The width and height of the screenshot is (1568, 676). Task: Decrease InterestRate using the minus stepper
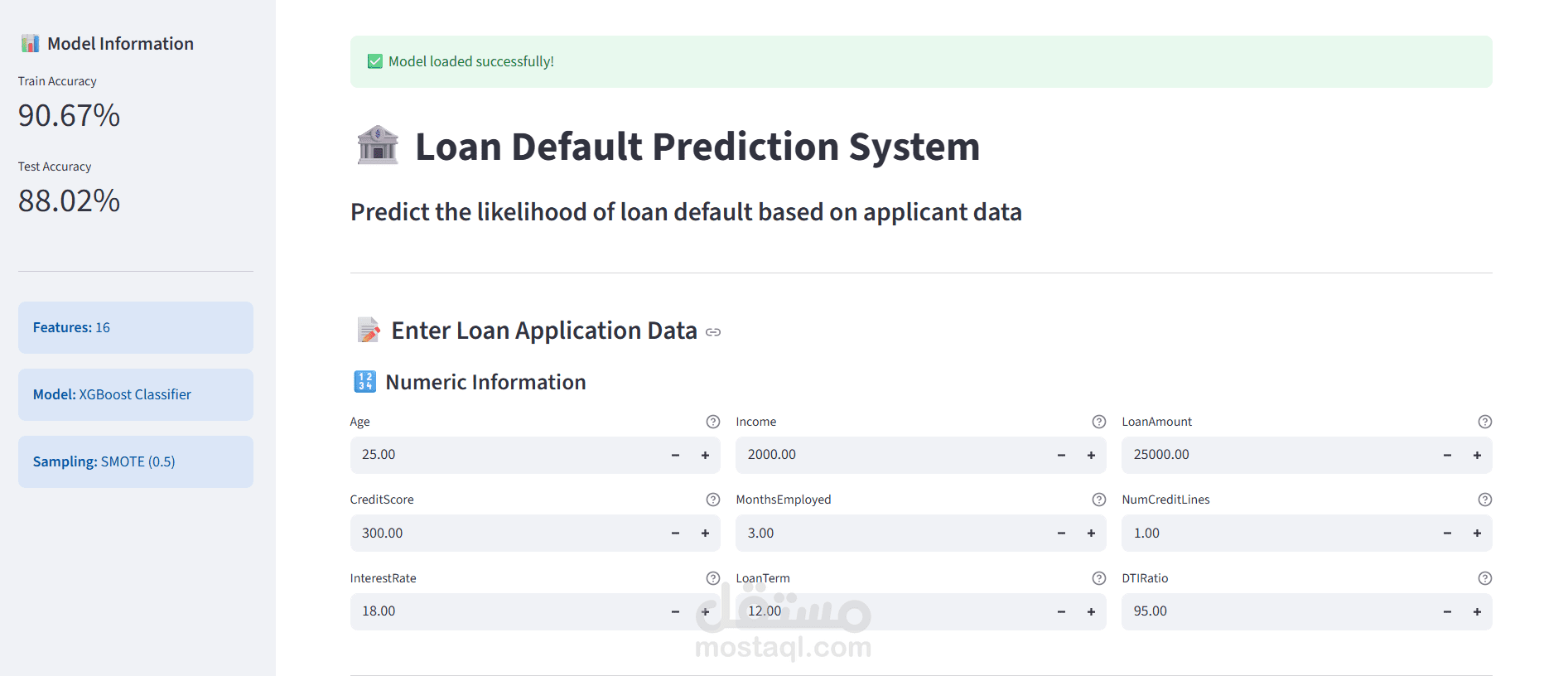coord(675,611)
